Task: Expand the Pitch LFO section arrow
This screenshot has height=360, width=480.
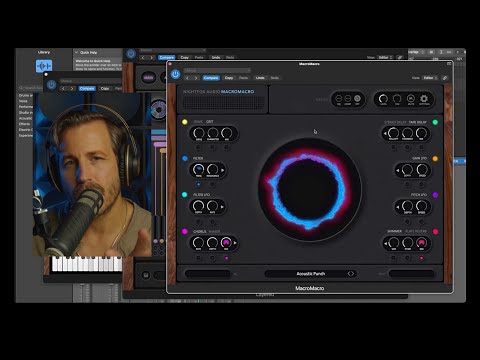Action: pyautogui.click(x=398, y=207)
